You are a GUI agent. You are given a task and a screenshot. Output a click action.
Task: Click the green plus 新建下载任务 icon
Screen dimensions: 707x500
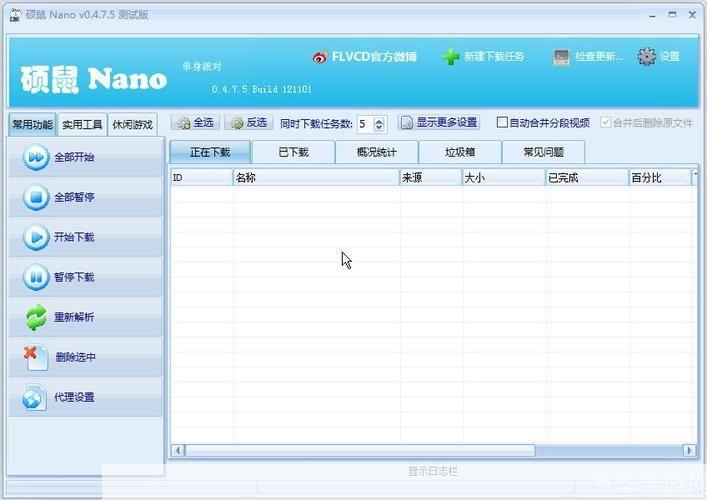pos(450,57)
